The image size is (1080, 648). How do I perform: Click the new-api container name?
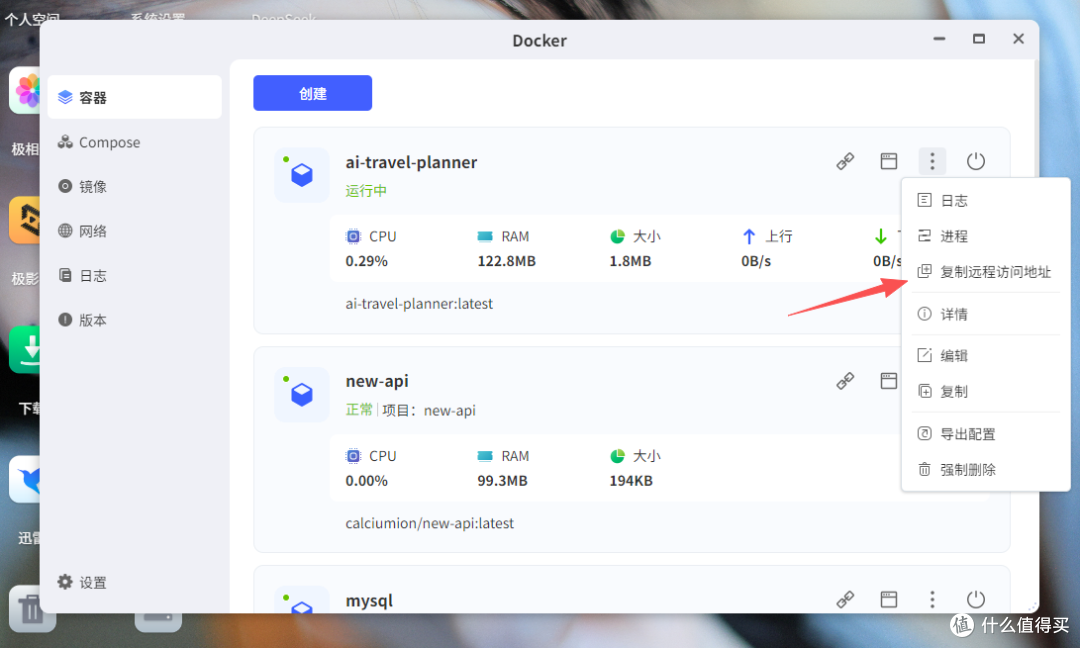point(377,382)
